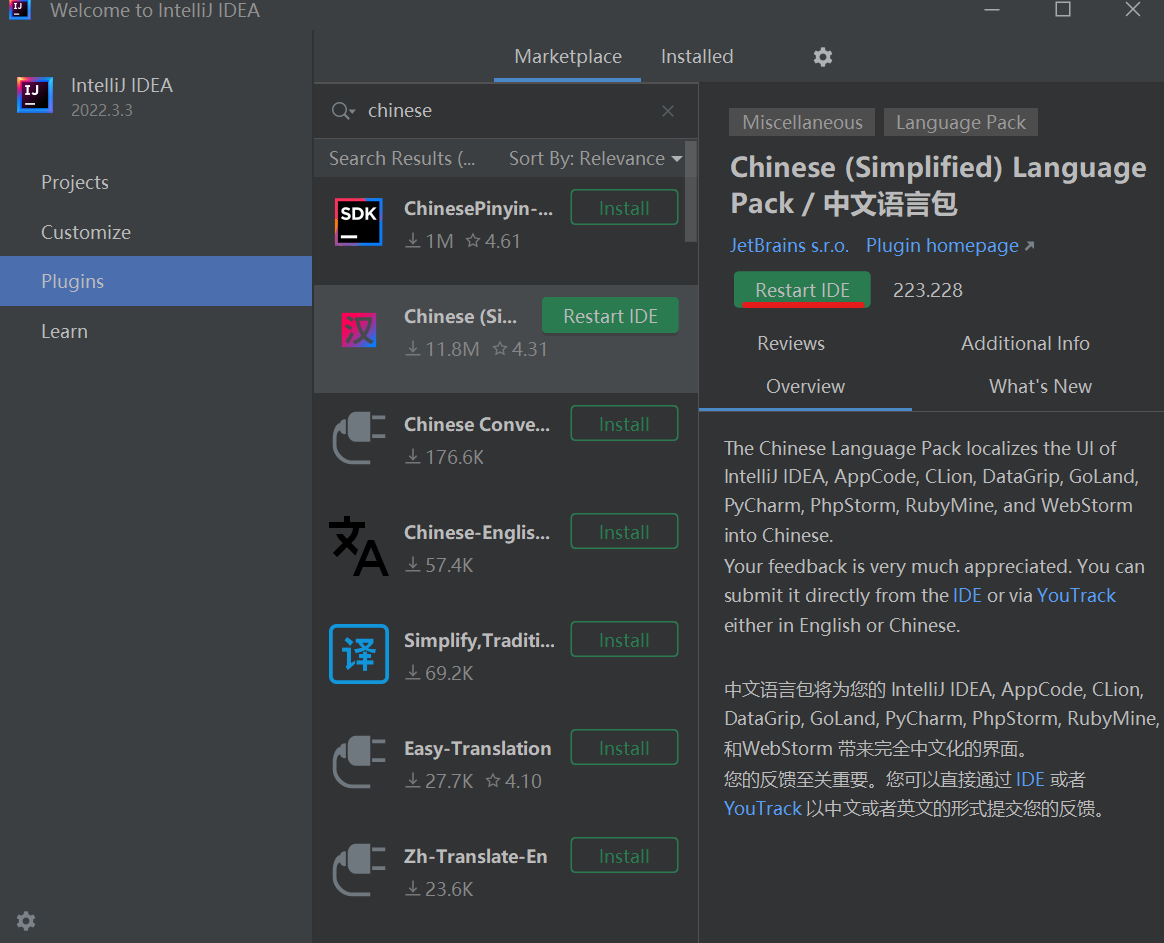Click Restart IDE in the details pane
Screen dimensions: 1164x943
[802, 290]
